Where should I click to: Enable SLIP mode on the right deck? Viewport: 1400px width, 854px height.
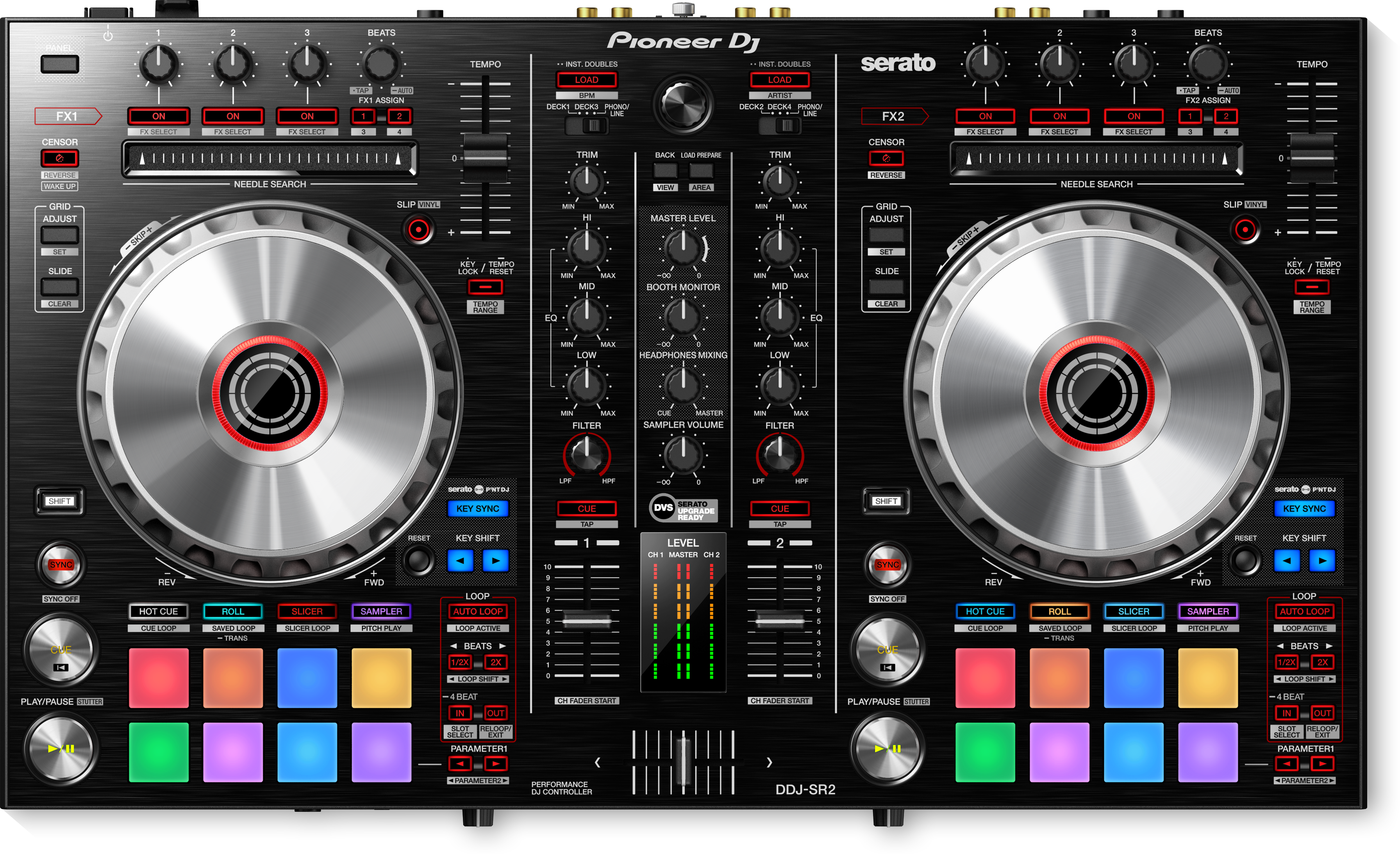click(1245, 230)
